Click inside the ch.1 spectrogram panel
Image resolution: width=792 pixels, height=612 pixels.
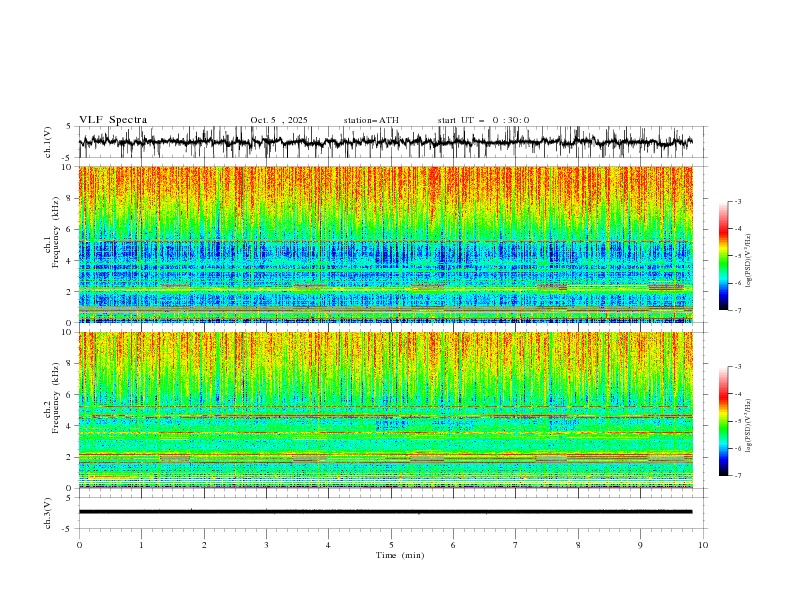(x=385, y=244)
